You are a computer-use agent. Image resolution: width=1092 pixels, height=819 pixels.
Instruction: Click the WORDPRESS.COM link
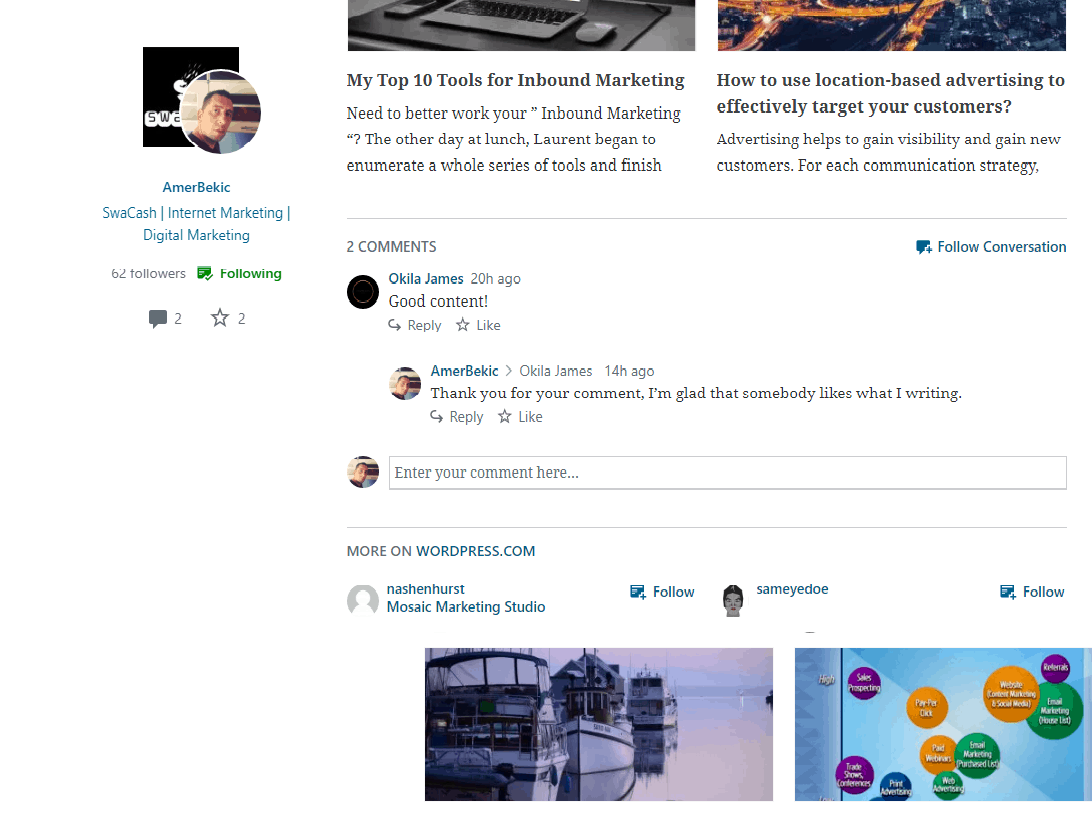click(476, 551)
